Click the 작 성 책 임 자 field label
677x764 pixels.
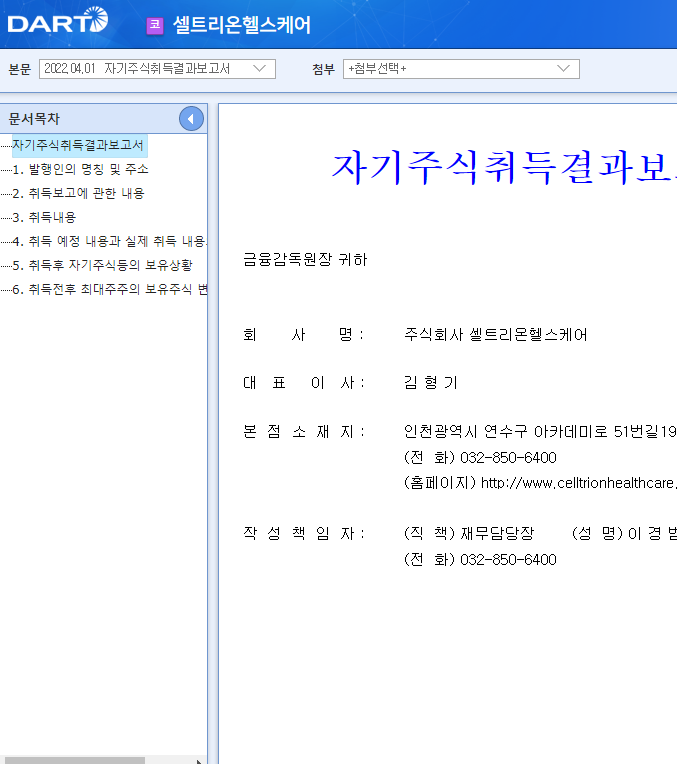click(x=304, y=534)
